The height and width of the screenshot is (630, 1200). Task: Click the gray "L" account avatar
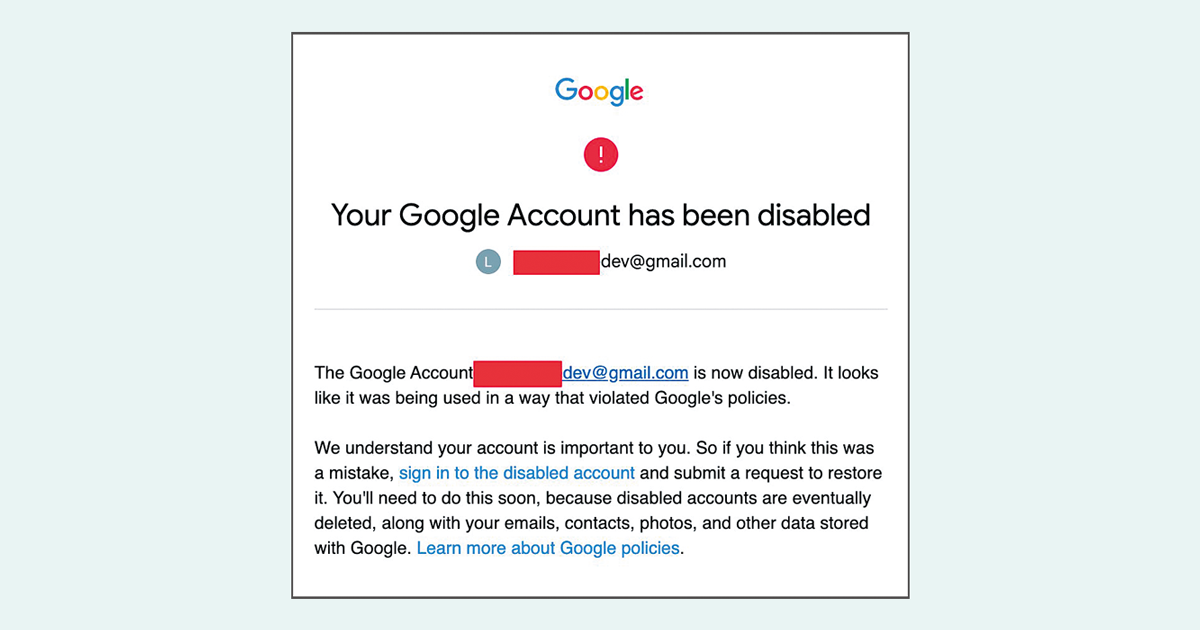coord(487,262)
